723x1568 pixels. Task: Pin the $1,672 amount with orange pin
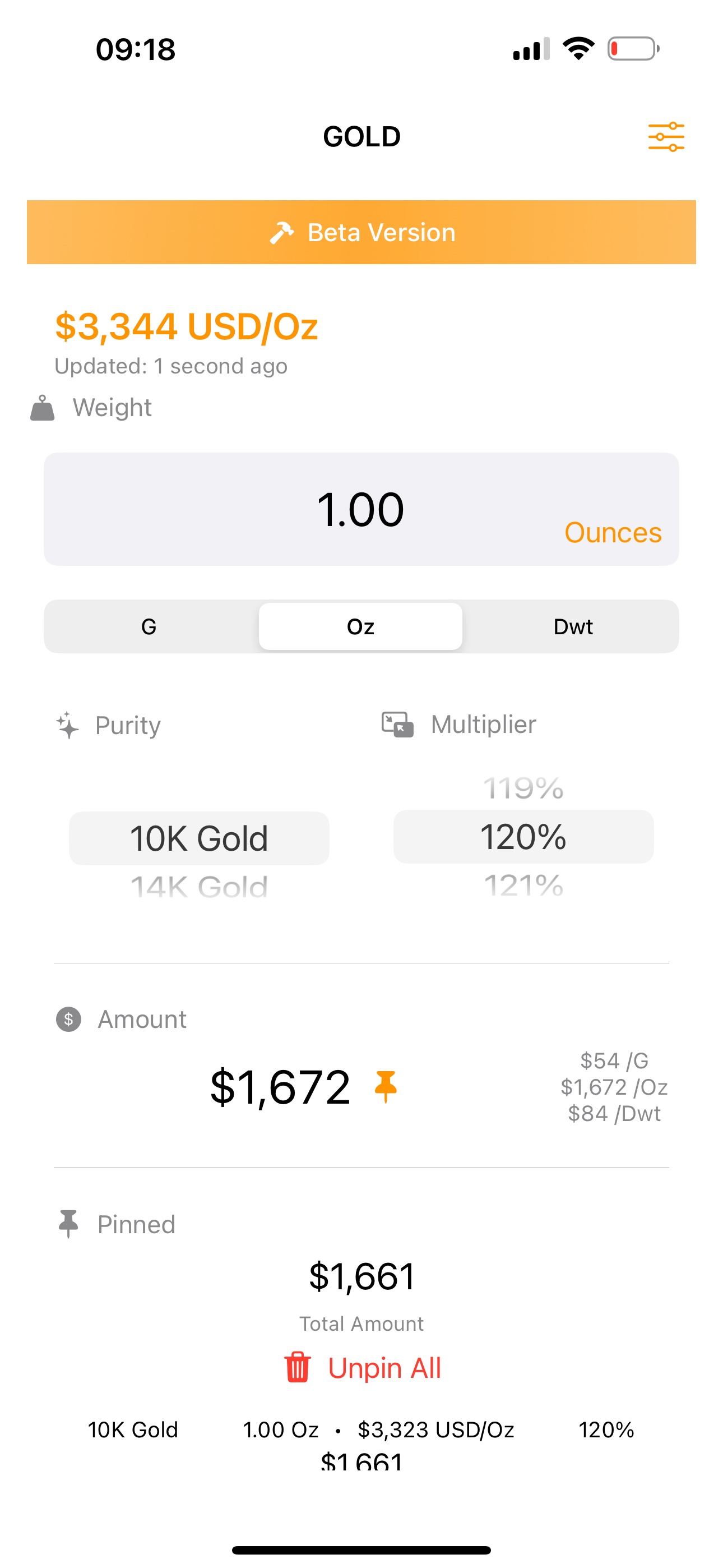click(385, 1087)
